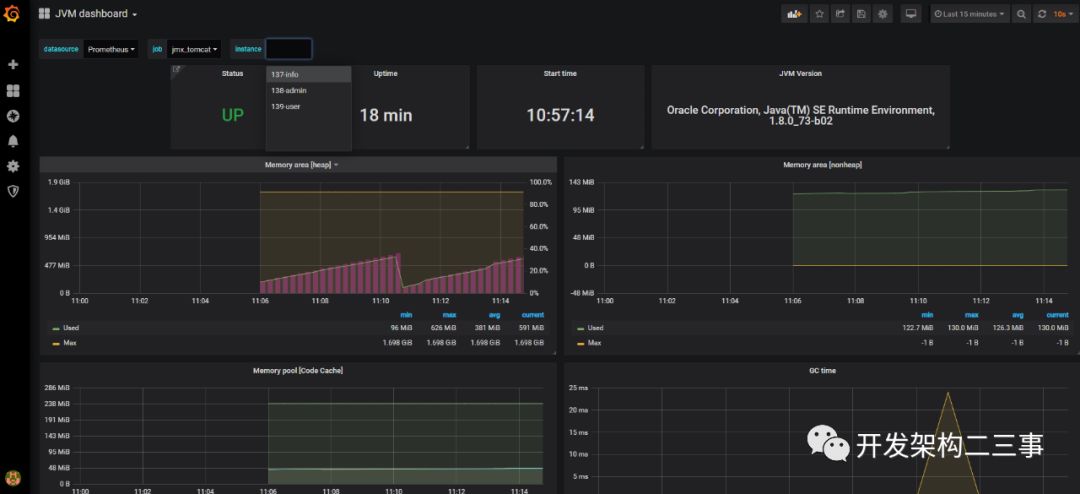The height and width of the screenshot is (494, 1080).
Task: Click the GC time panel title
Action: tap(821, 370)
